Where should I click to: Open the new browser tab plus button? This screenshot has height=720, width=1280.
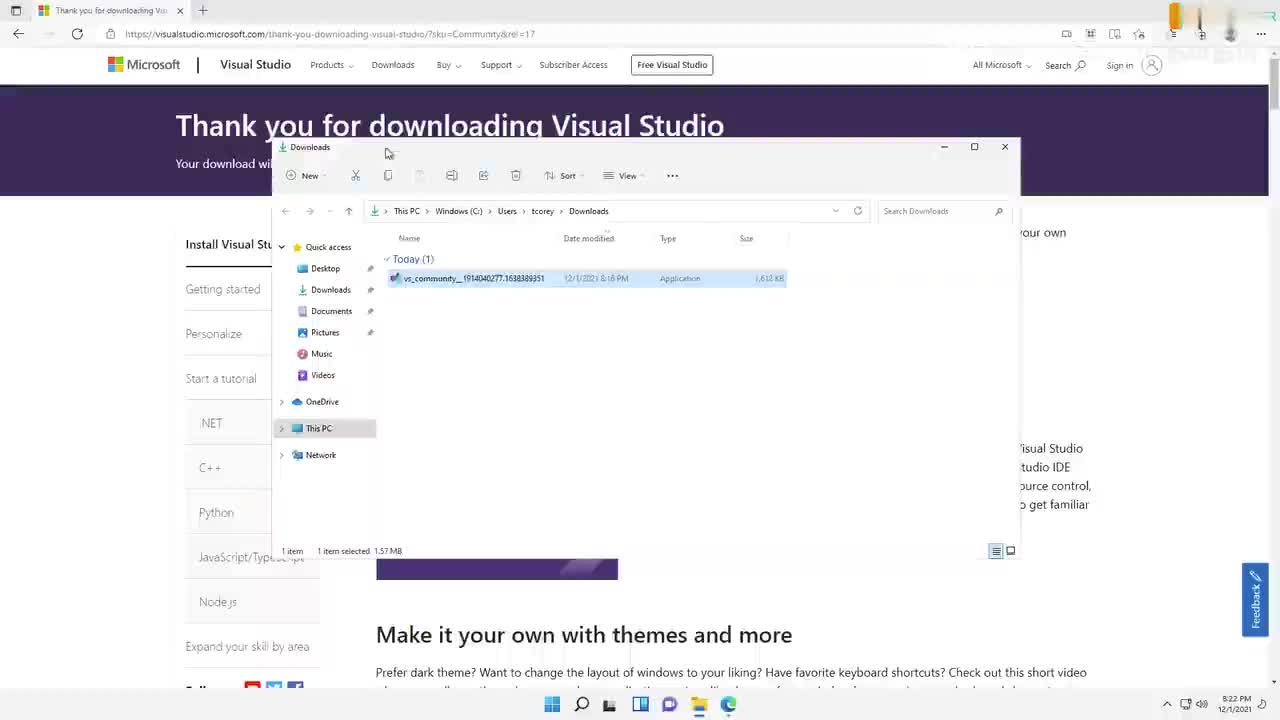point(203,10)
